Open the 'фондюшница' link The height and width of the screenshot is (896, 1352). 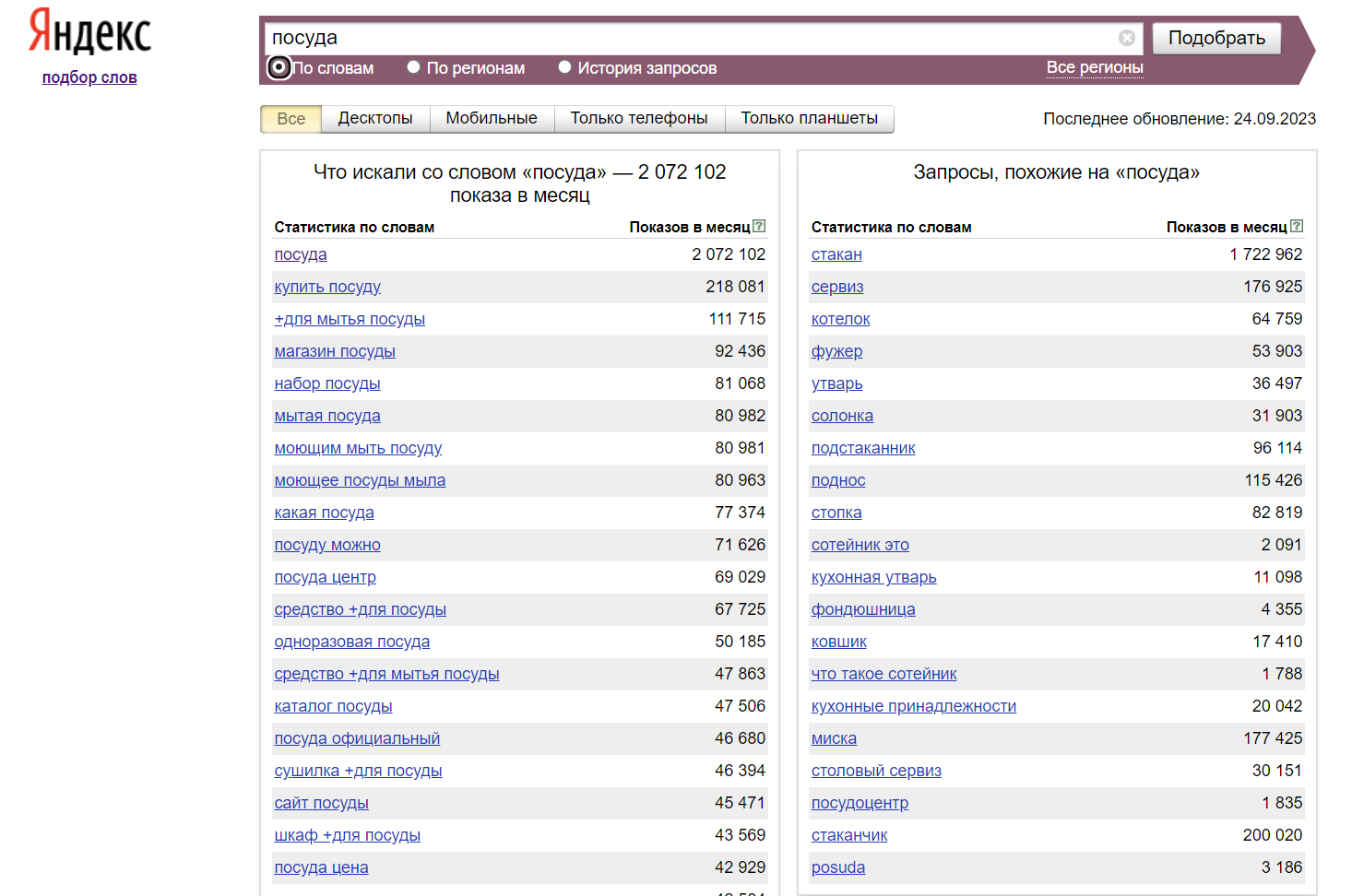point(863,609)
